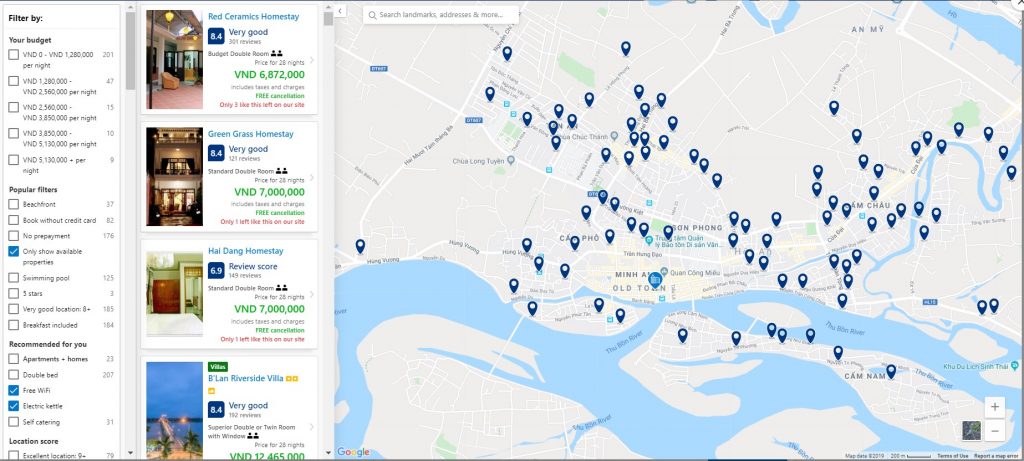Open Hai Dang Homestay details chevron
The height and width of the screenshot is (461, 1024).
(x=311, y=296)
